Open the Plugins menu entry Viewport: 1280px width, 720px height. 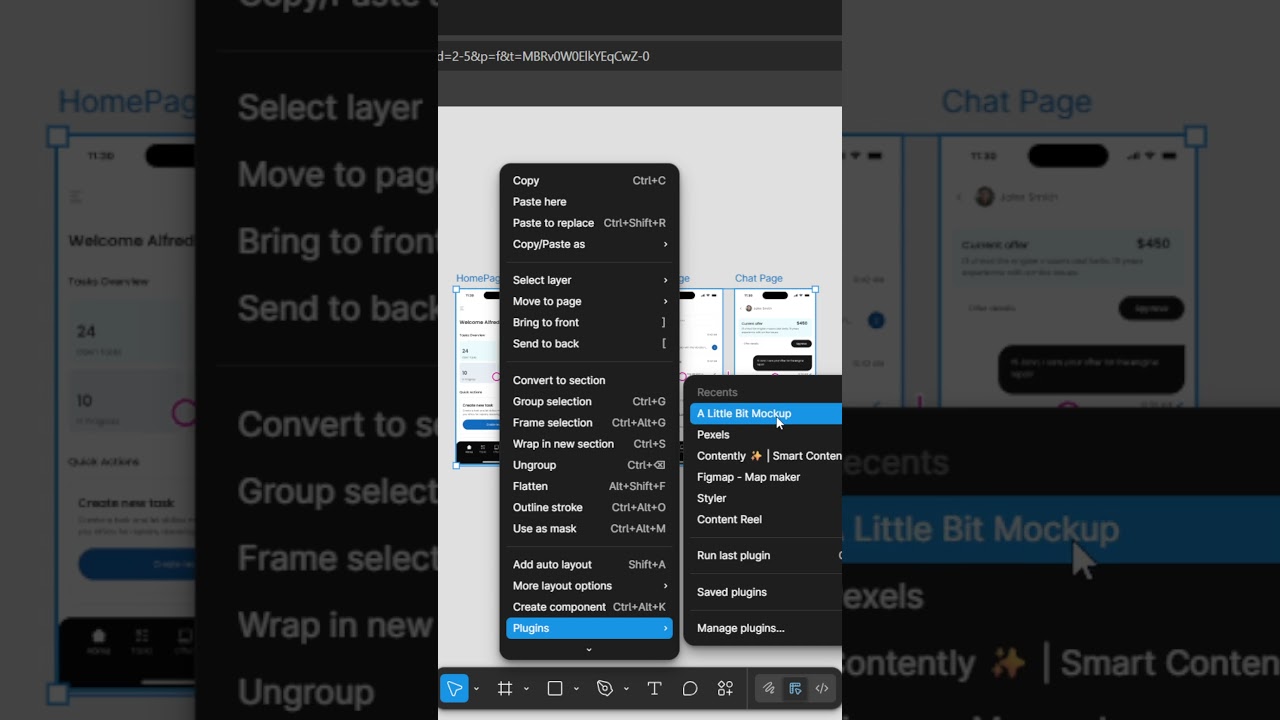(589, 628)
